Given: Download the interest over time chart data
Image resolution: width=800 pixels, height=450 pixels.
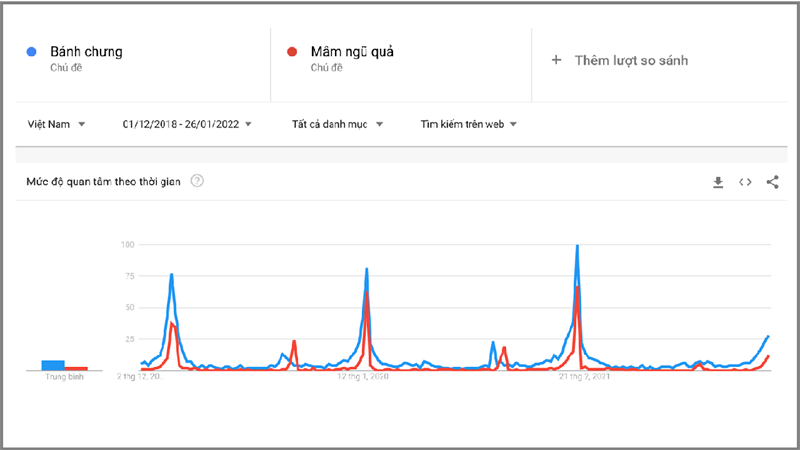Looking at the screenshot, I should click(x=717, y=182).
